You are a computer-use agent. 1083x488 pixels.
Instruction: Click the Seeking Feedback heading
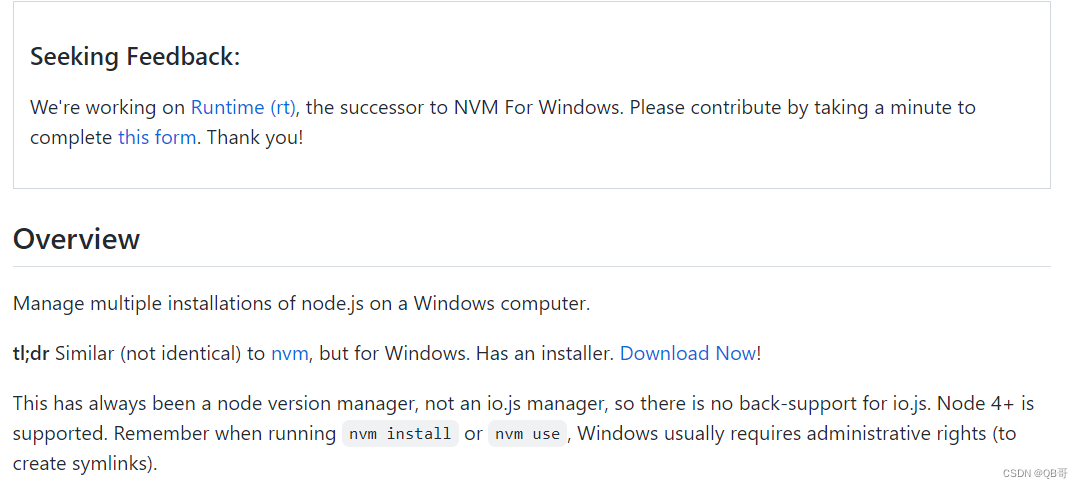pyautogui.click(x=135, y=57)
